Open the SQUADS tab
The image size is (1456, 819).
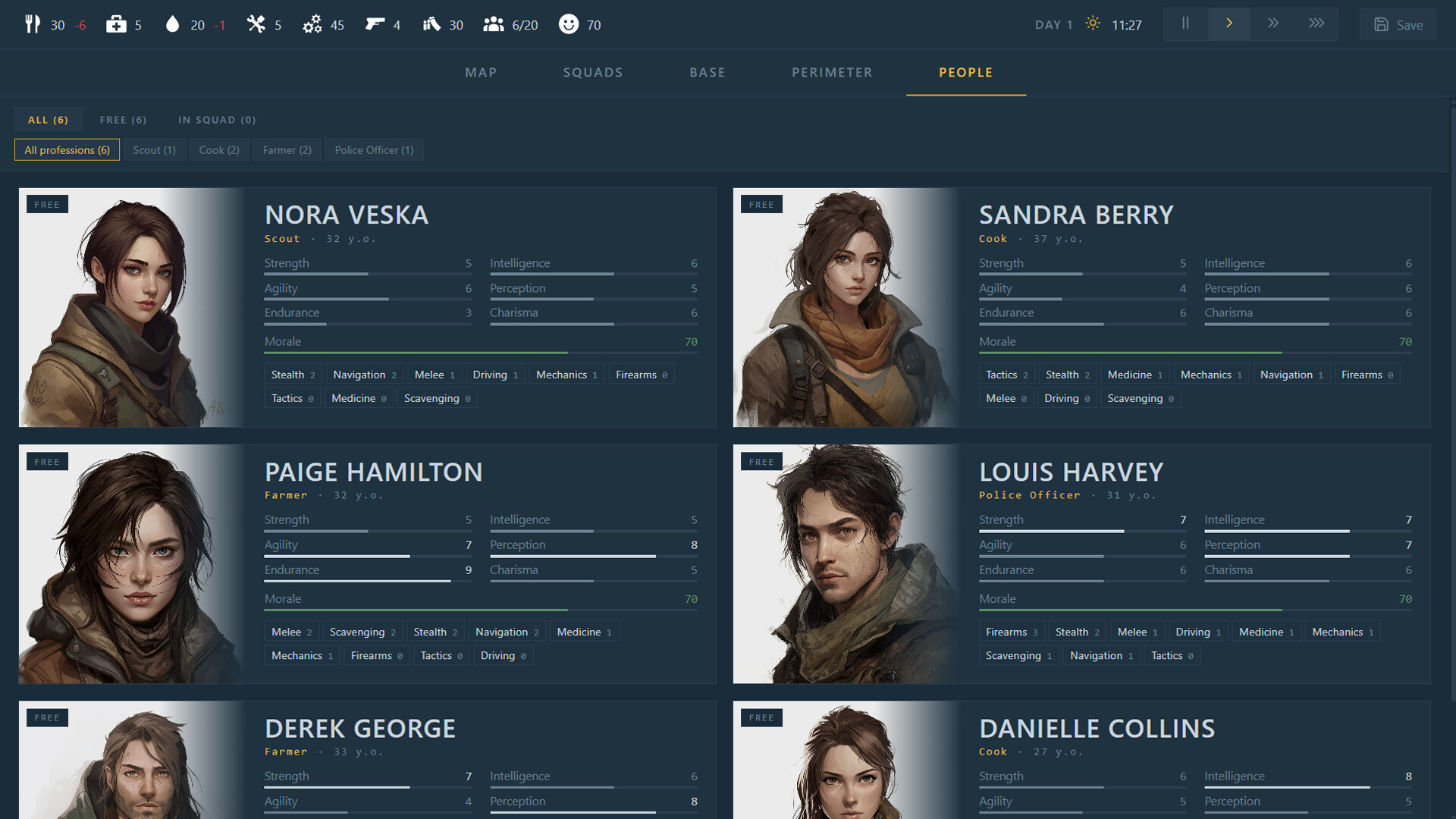pyautogui.click(x=593, y=73)
